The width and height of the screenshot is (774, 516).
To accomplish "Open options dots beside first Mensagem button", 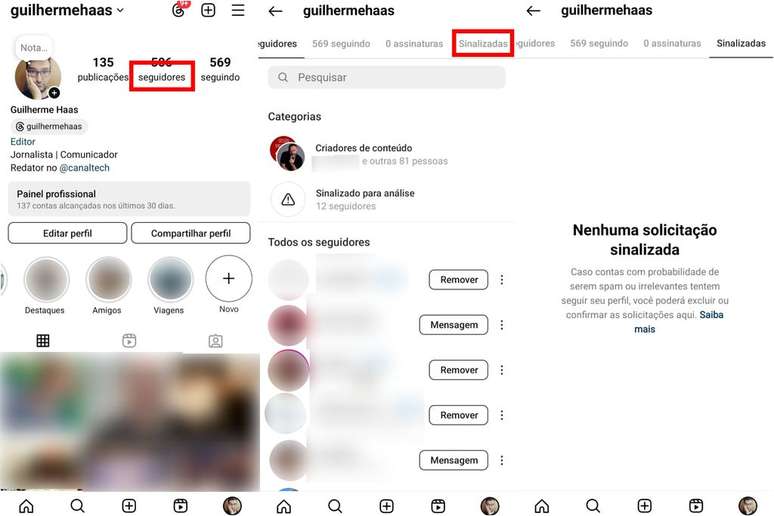I will click(502, 325).
